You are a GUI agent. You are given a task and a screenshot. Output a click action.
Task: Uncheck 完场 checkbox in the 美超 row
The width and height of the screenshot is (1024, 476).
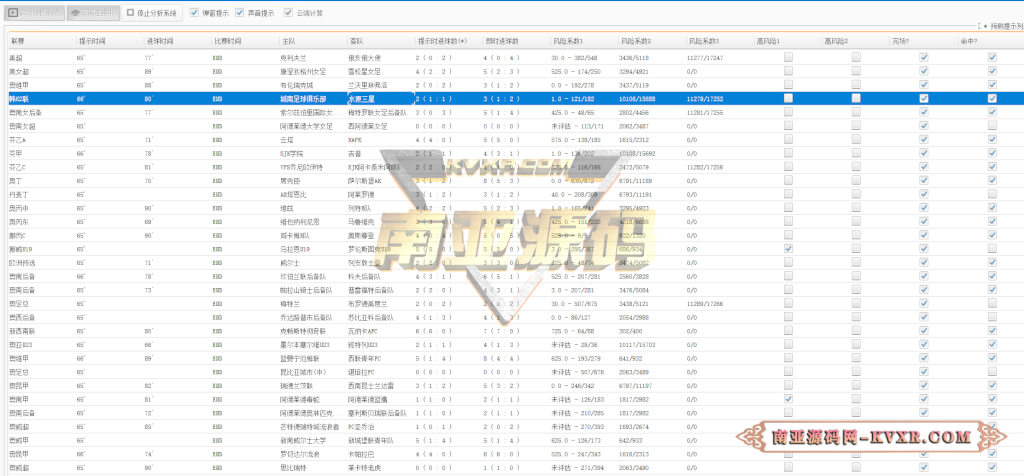click(x=923, y=57)
